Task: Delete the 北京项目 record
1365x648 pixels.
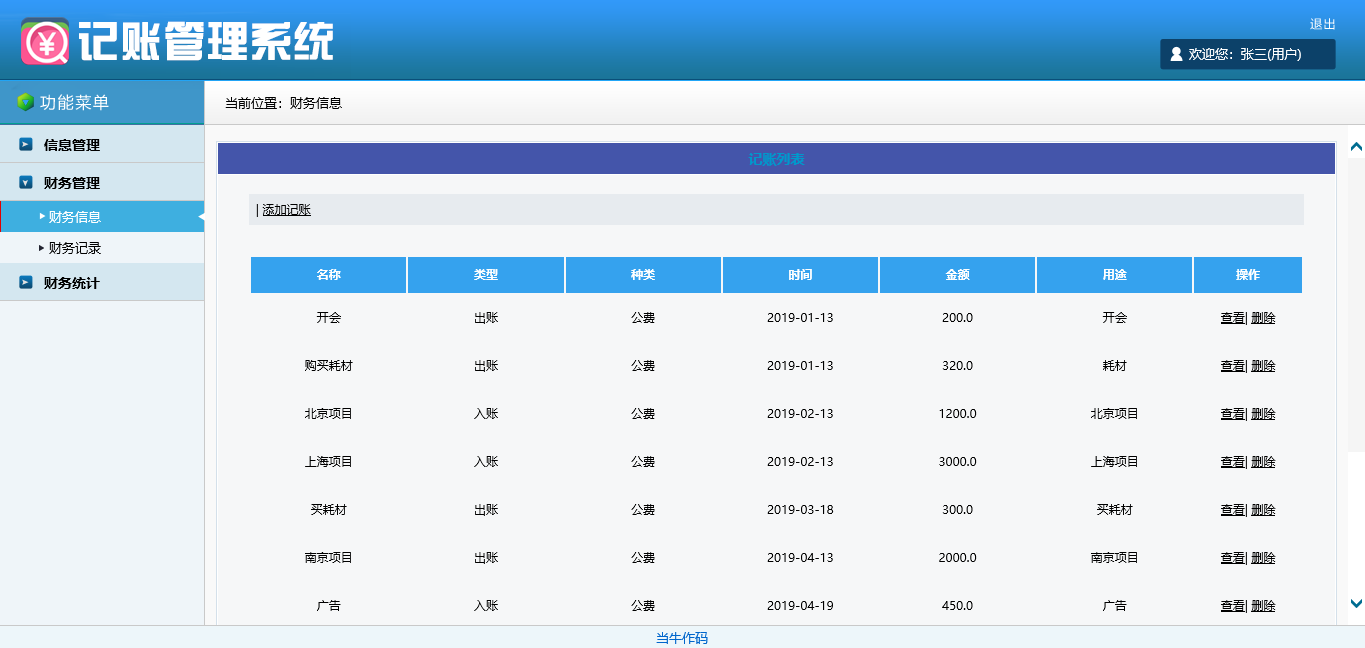Action: (1263, 414)
